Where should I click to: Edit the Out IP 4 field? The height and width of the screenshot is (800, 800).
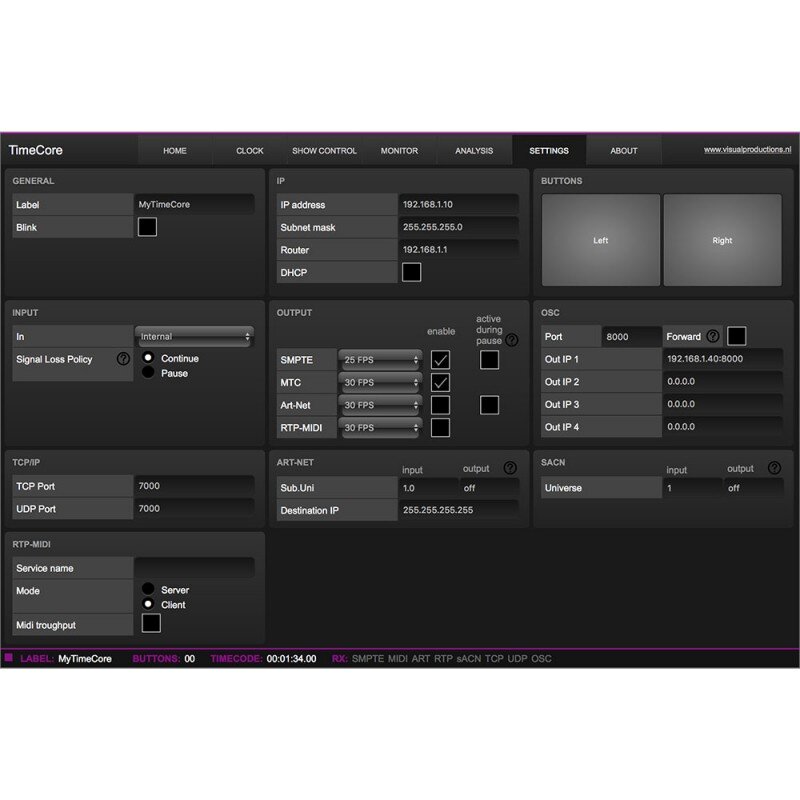[x=722, y=427]
